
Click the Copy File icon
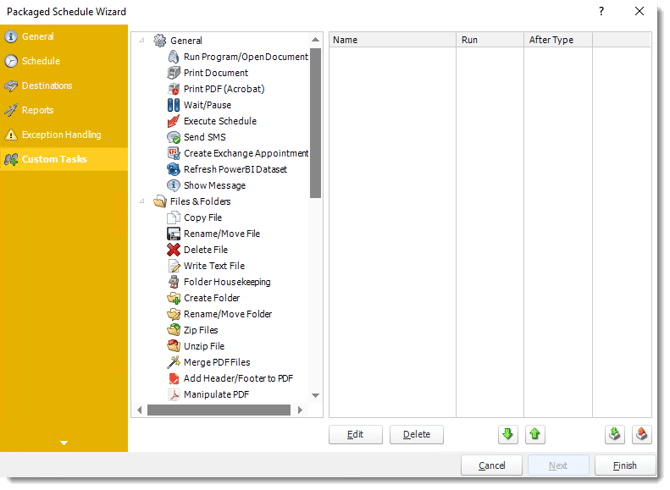point(173,218)
